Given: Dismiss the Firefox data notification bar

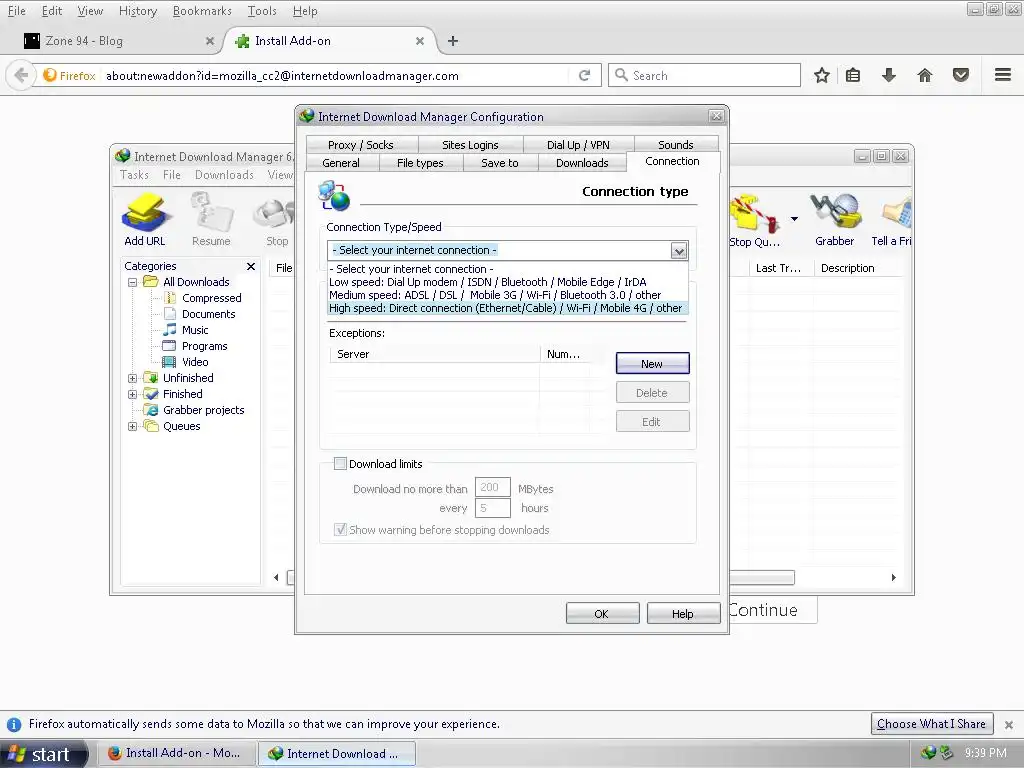Looking at the screenshot, I should [x=1008, y=724].
